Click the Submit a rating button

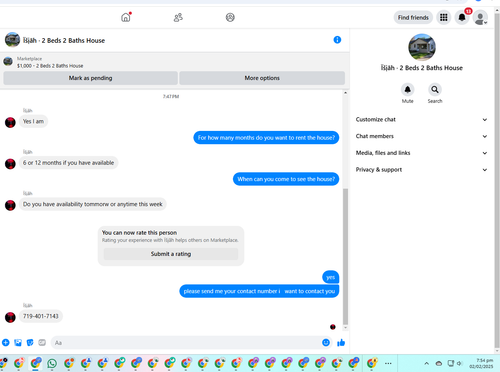[171, 254]
